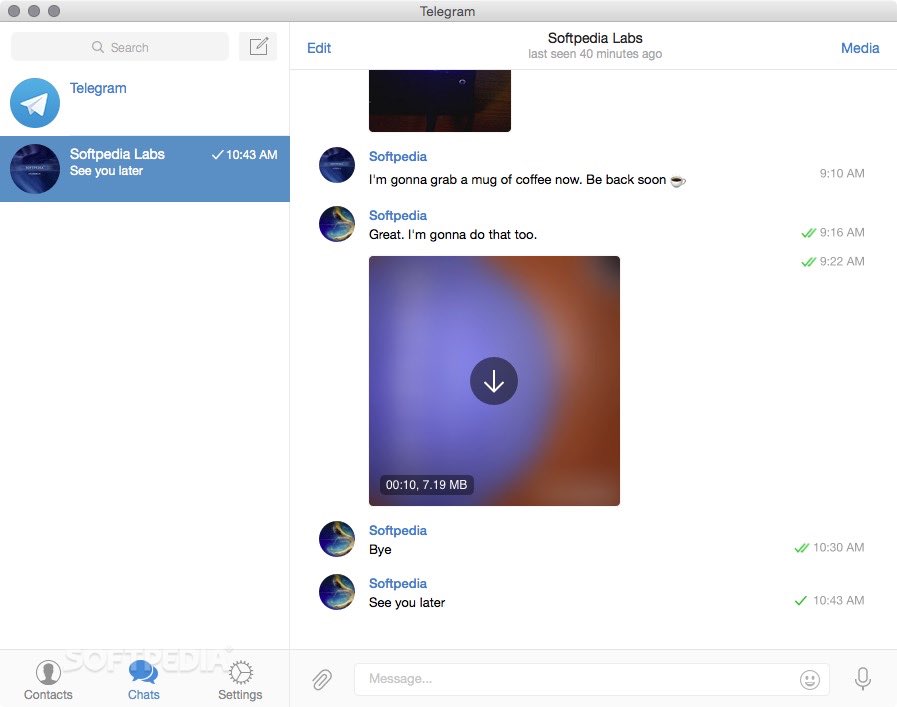The width and height of the screenshot is (897, 707).
Task: Click the partially visible image at top
Action: pyautogui.click(x=439, y=101)
